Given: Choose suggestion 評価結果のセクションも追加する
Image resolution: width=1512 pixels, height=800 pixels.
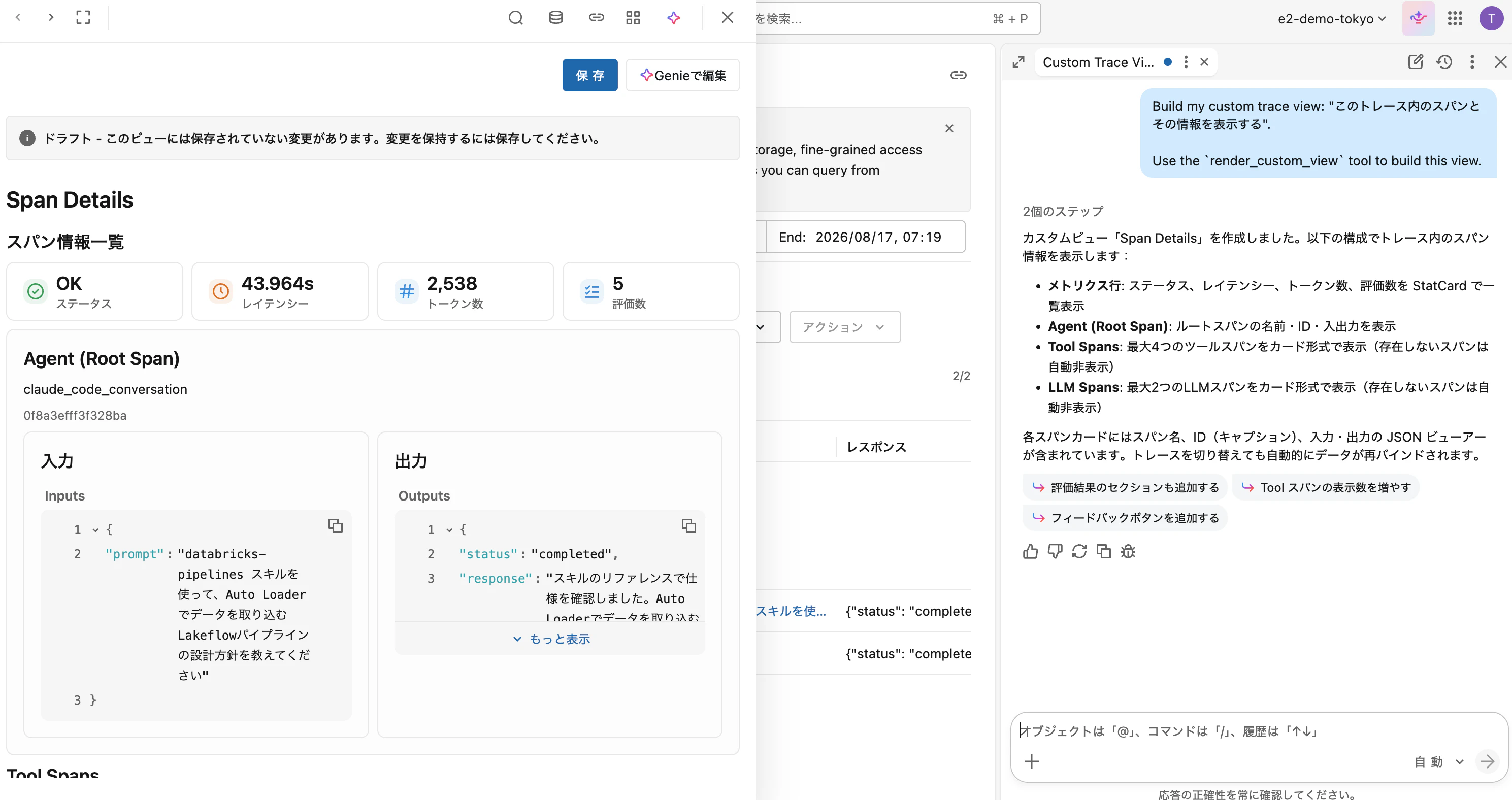Looking at the screenshot, I should click(x=1126, y=487).
